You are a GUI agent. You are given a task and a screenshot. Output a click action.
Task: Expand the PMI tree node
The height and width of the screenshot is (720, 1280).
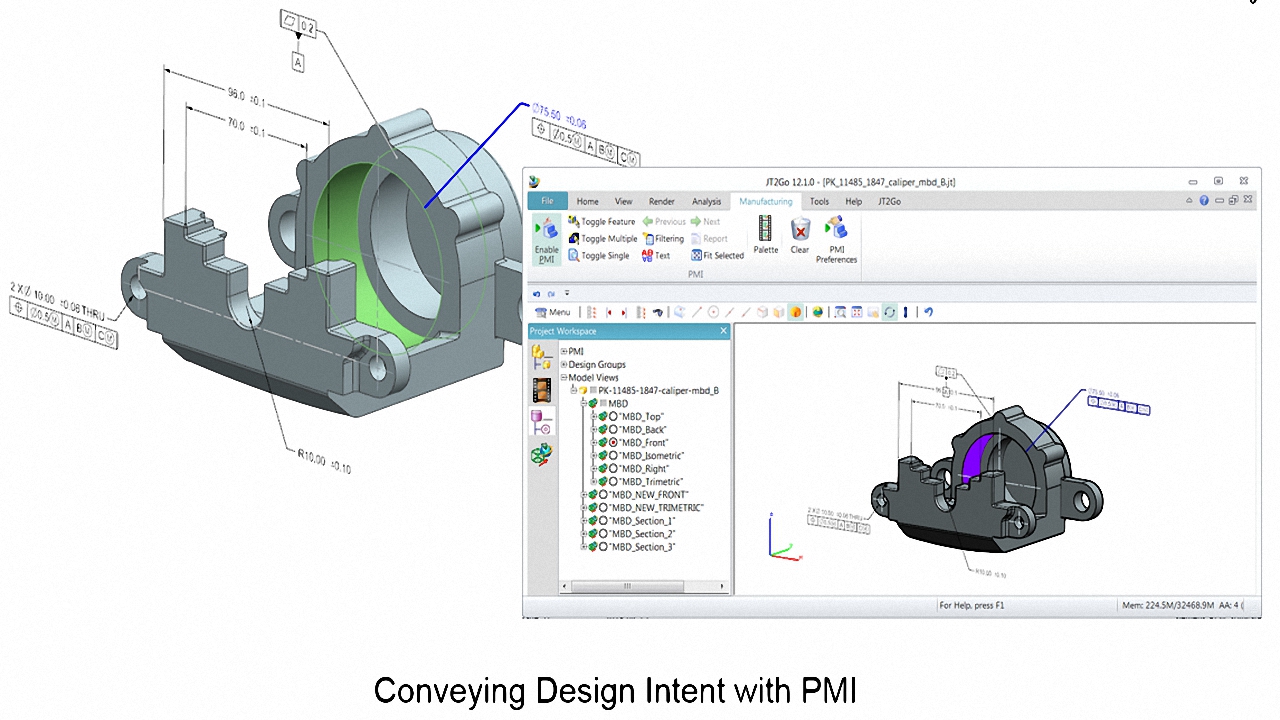(563, 352)
